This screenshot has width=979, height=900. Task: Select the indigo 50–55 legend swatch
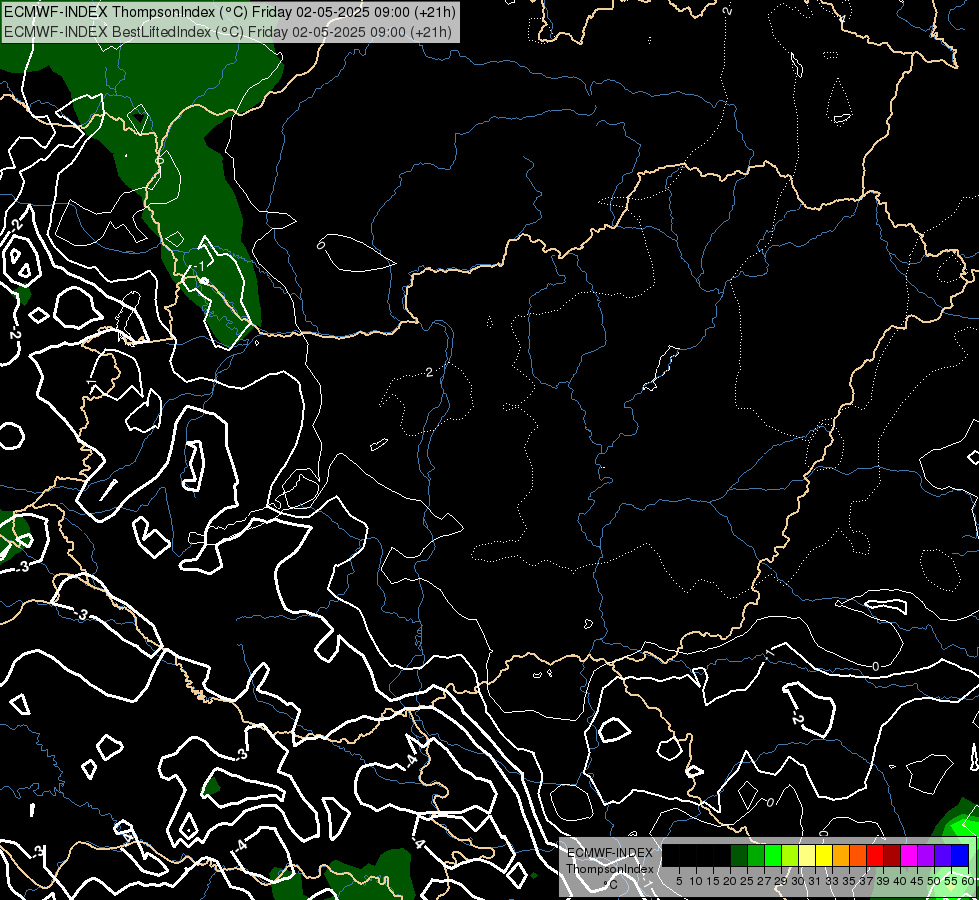(943, 855)
